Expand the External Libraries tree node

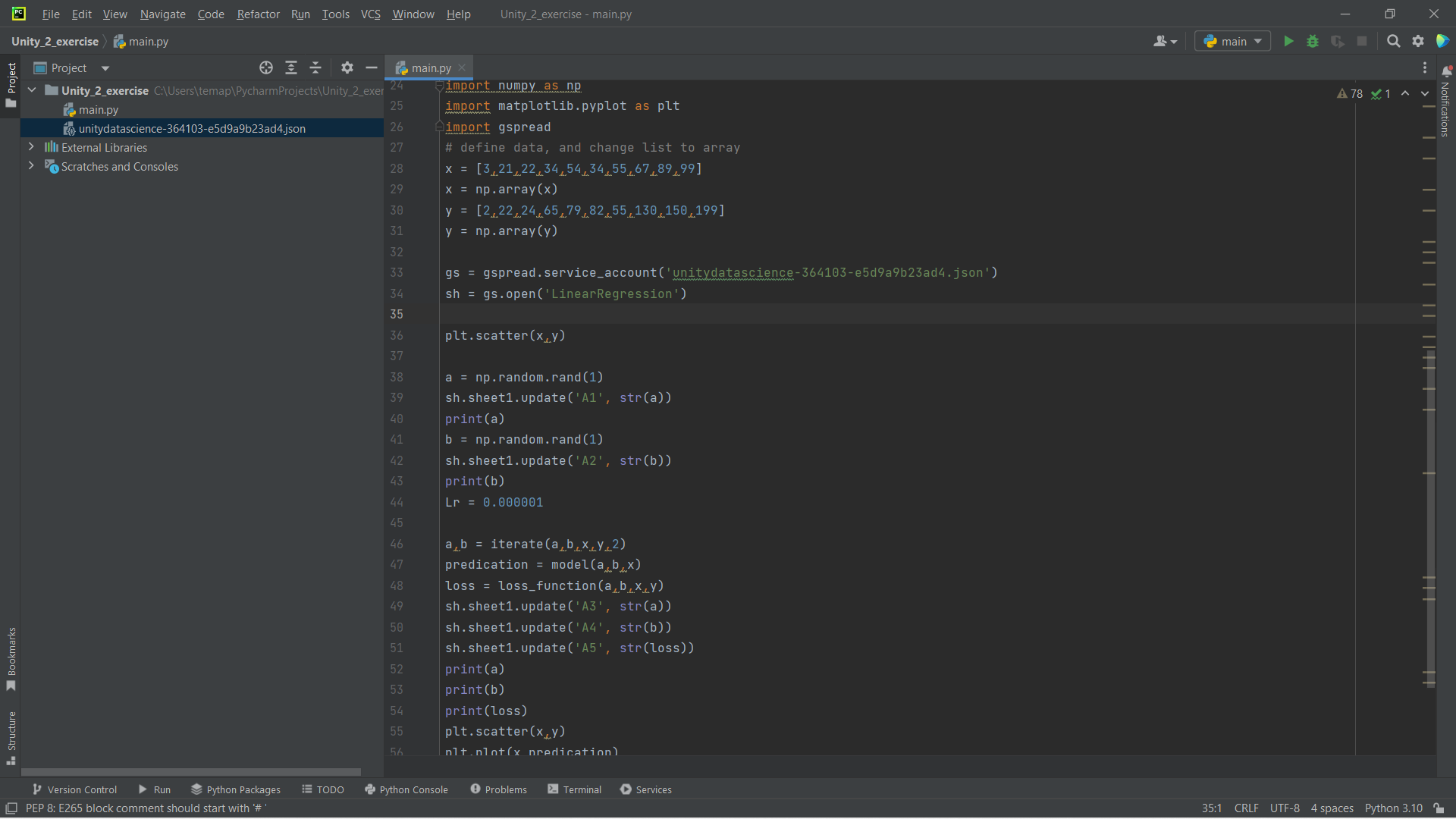click(31, 147)
